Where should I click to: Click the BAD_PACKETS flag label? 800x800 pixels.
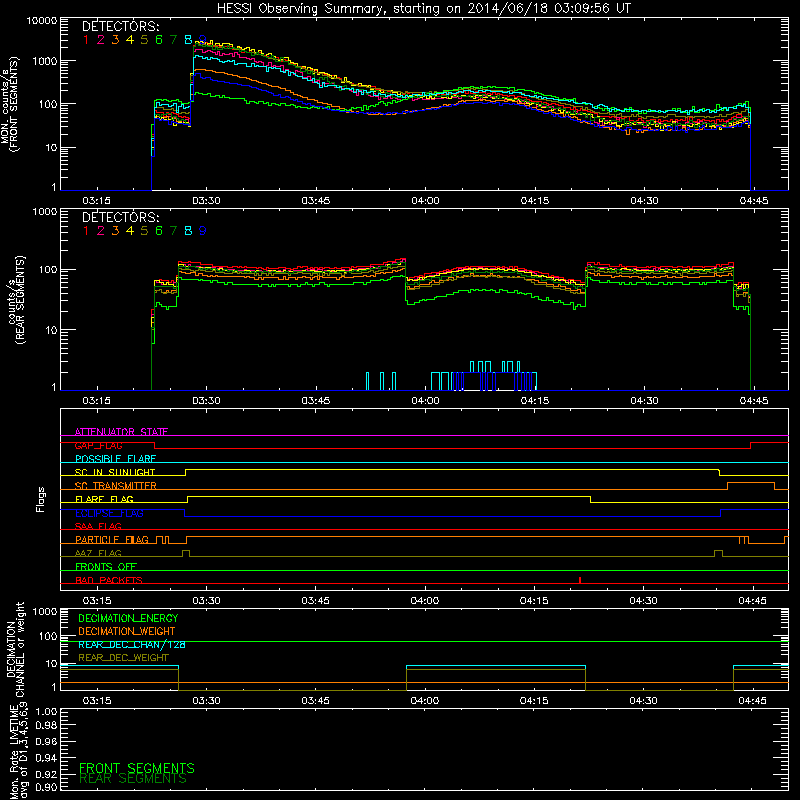click(x=109, y=580)
